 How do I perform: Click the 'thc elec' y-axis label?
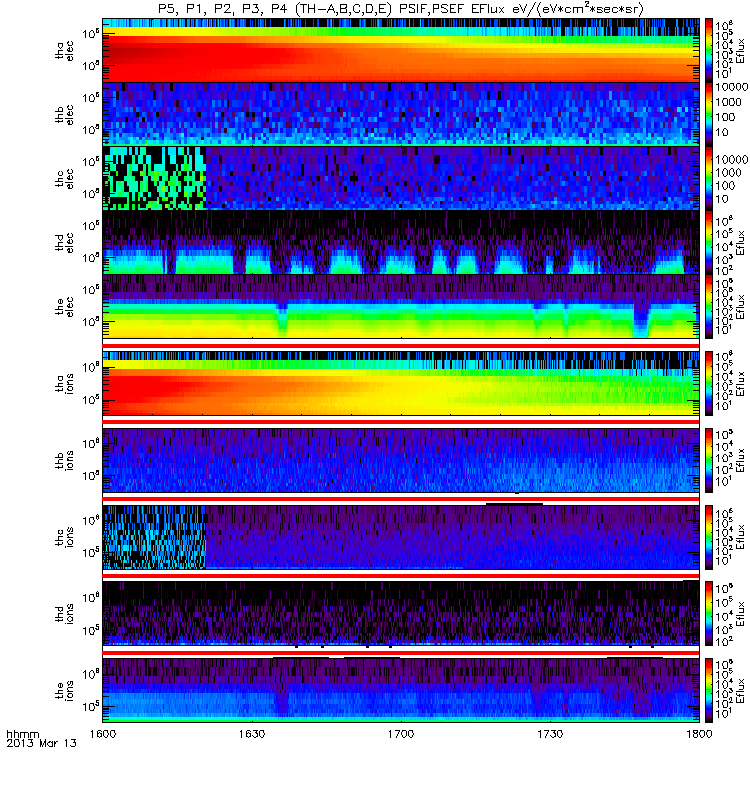click(x=65, y=179)
